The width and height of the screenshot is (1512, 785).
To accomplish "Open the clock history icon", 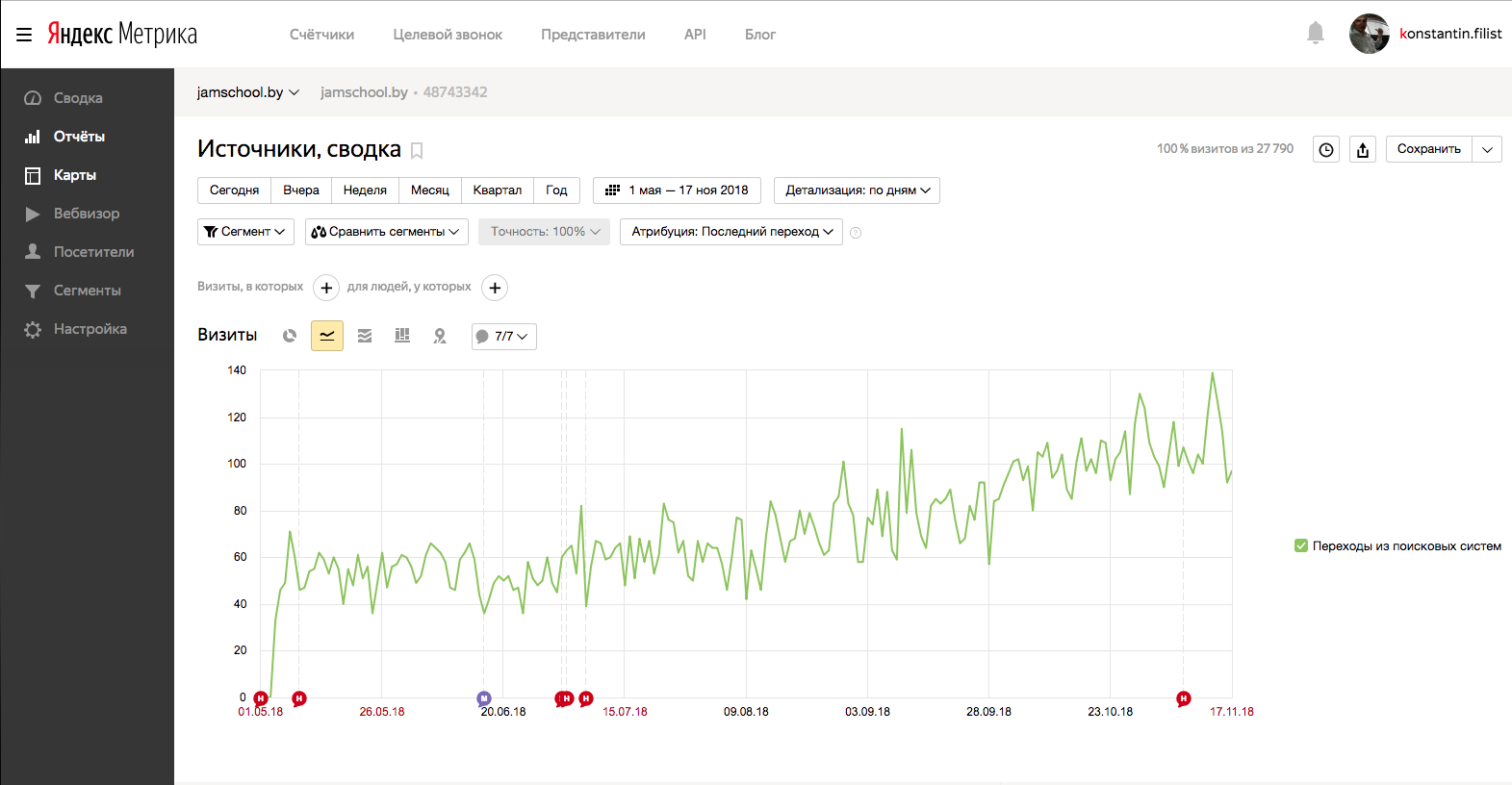I will [x=1326, y=149].
